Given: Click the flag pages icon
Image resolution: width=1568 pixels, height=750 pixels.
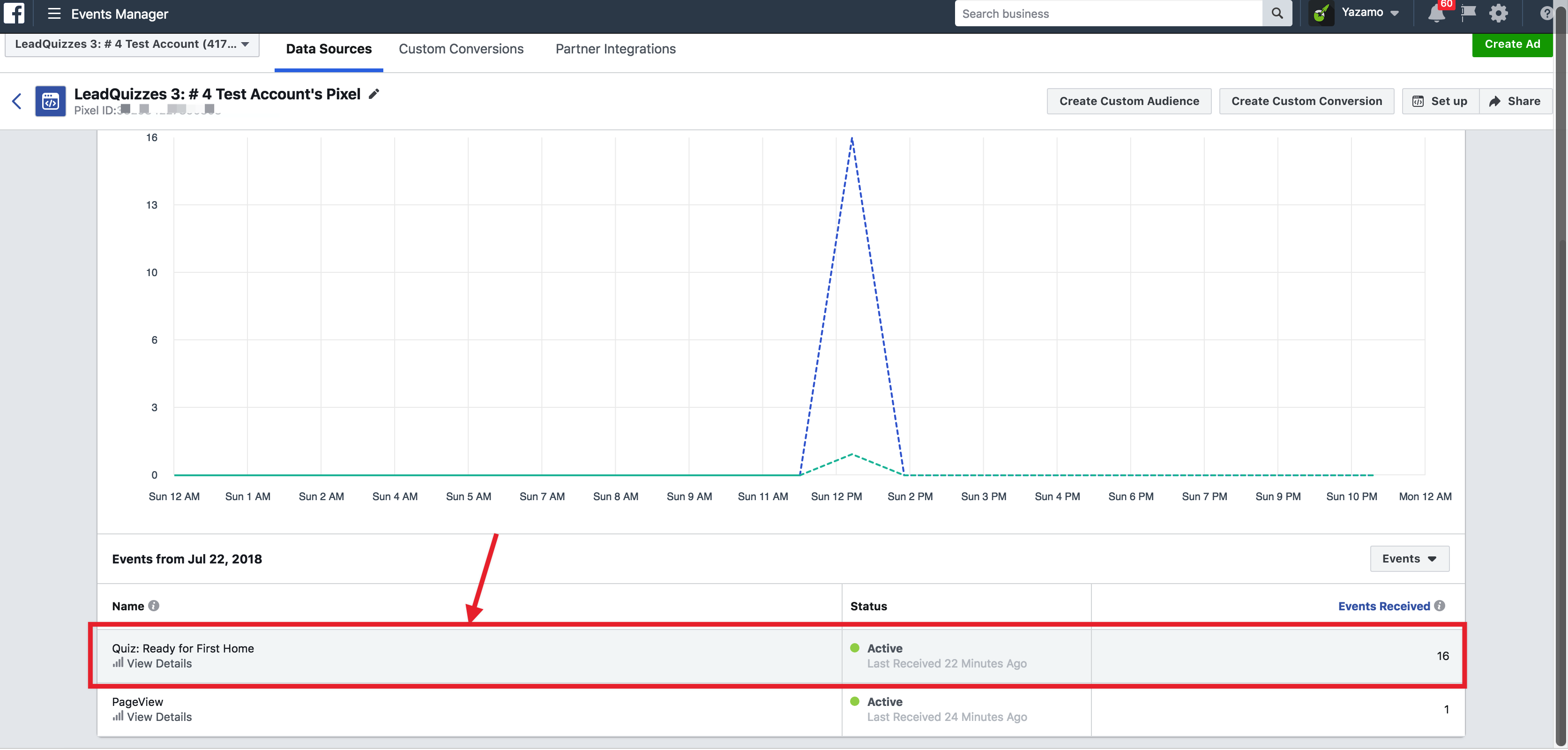Looking at the screenshot, I should click(1468, 12).
